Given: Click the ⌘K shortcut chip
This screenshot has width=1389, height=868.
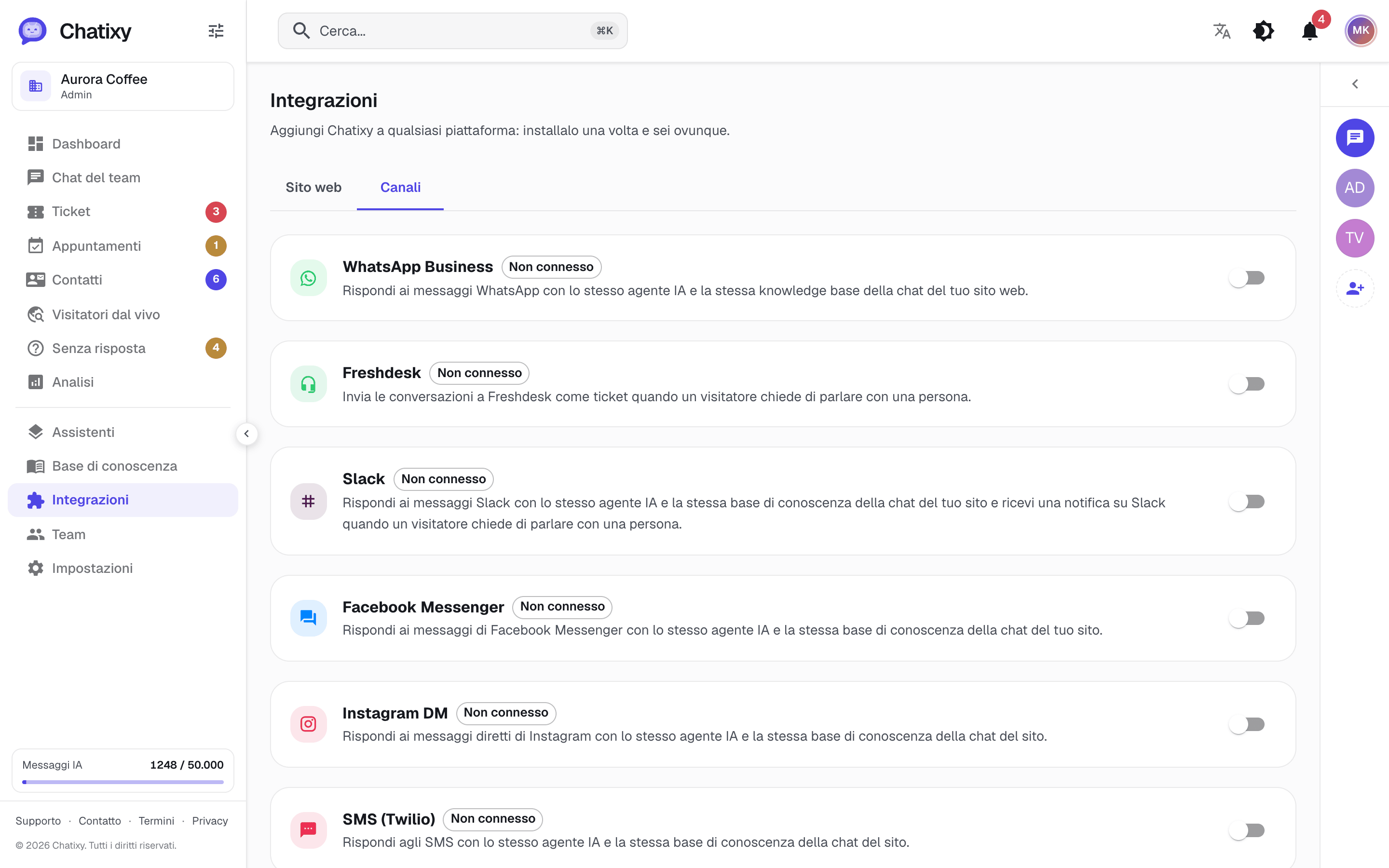Looking at the screenshot, I should [604, 30].
